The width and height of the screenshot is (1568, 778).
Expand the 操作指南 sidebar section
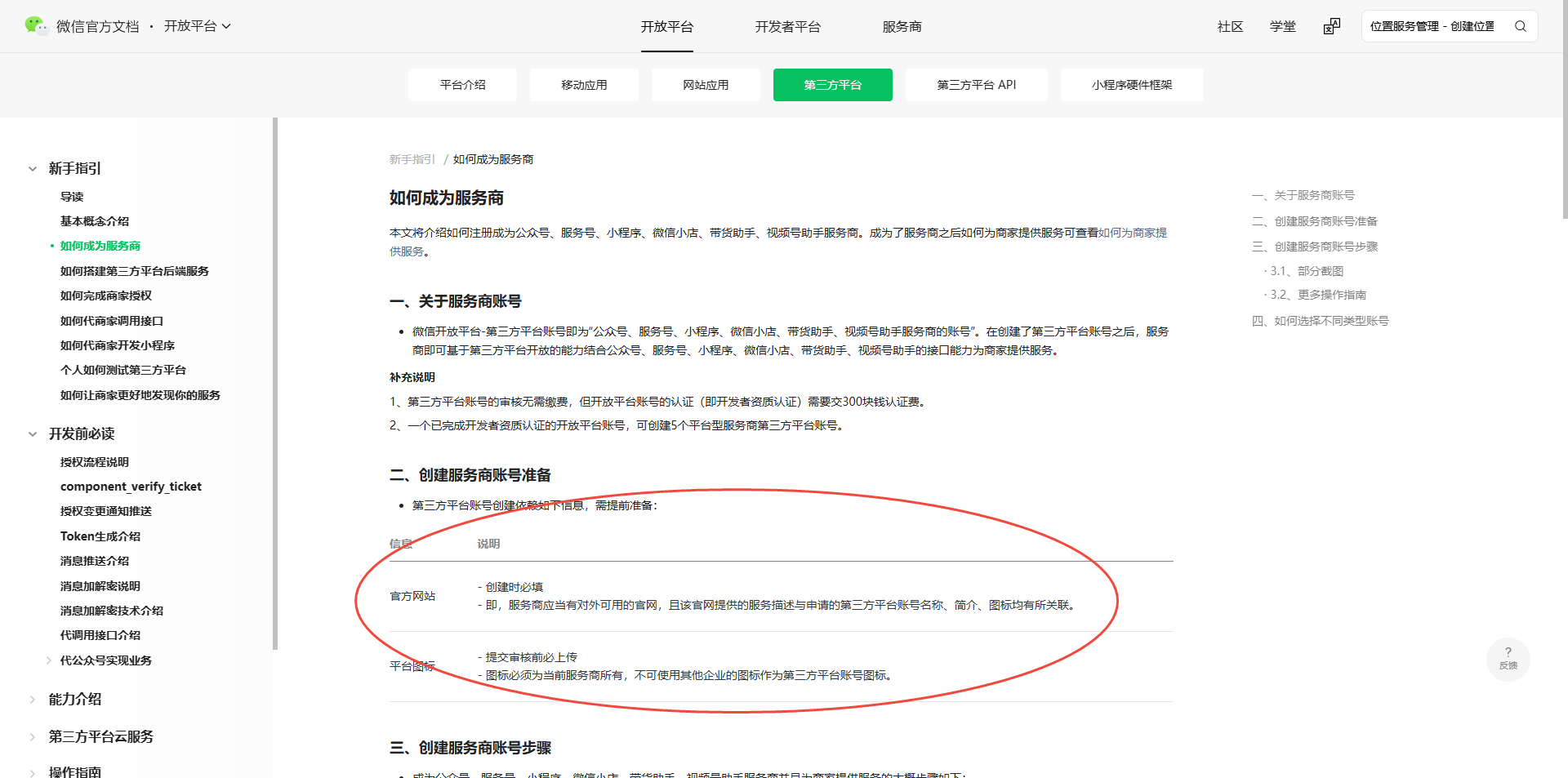coord(33,772)
